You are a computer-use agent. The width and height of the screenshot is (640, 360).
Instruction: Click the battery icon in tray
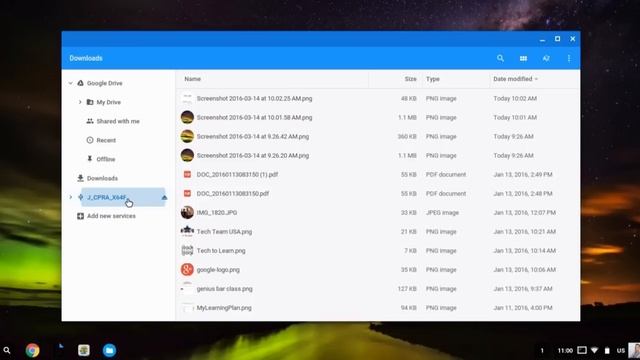(607, 350)
